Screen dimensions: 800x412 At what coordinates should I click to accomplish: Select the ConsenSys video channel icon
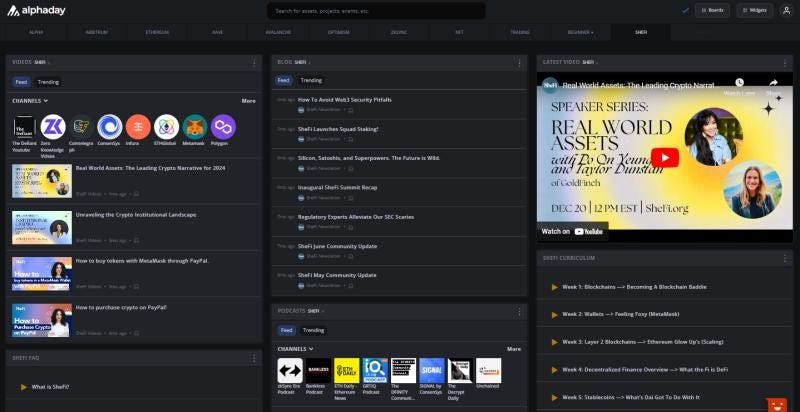coord(110,127)
